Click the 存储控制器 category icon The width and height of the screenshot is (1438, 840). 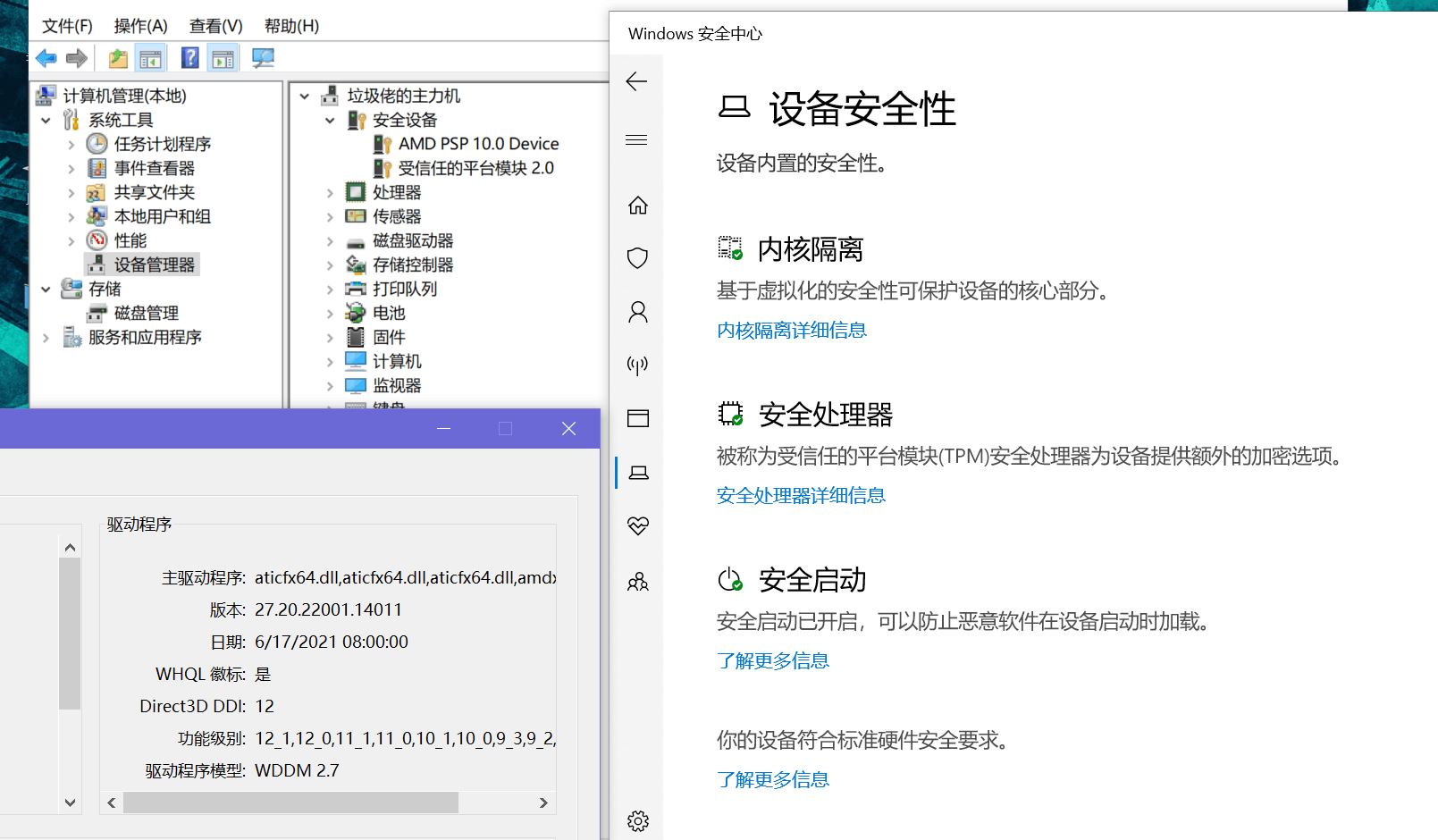coord(356,265)
